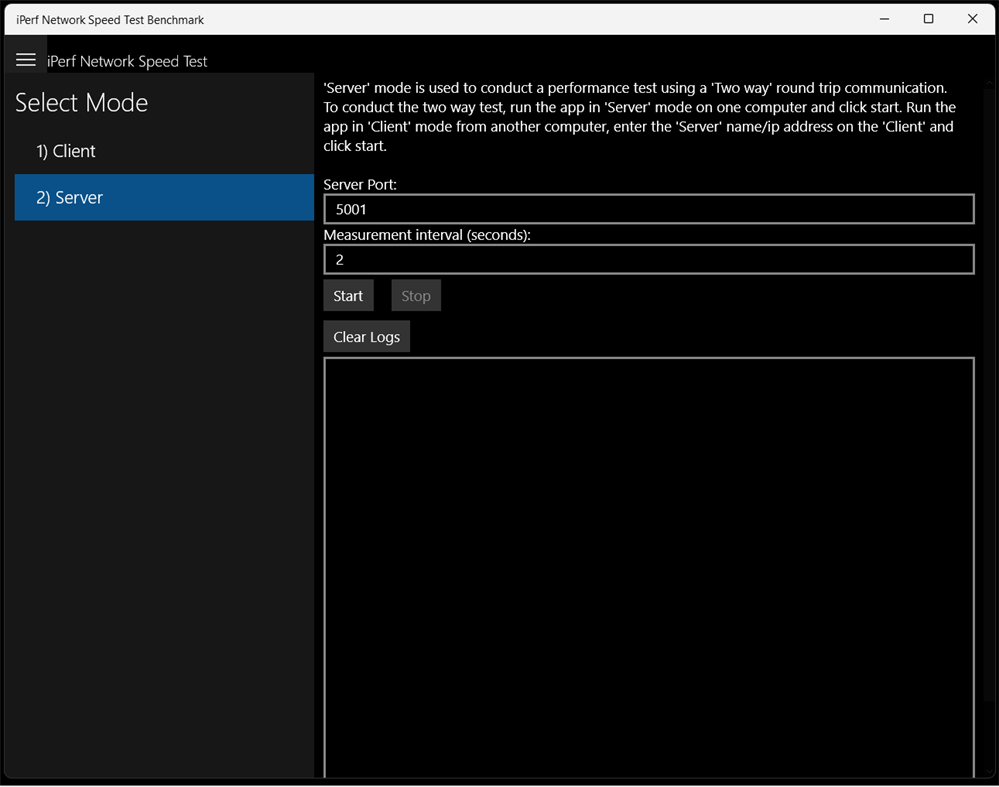Click the Select Mode heading
This screenshot has height=787, width=999.
tap(81, 102)
